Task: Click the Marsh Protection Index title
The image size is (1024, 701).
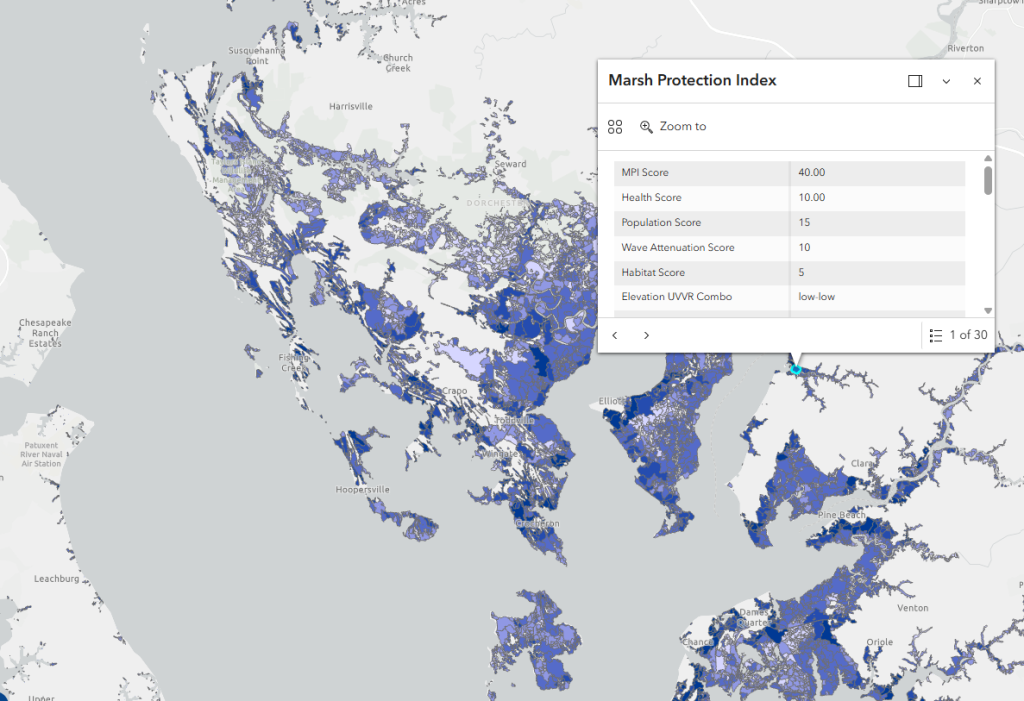Action: tap(692, 80)
